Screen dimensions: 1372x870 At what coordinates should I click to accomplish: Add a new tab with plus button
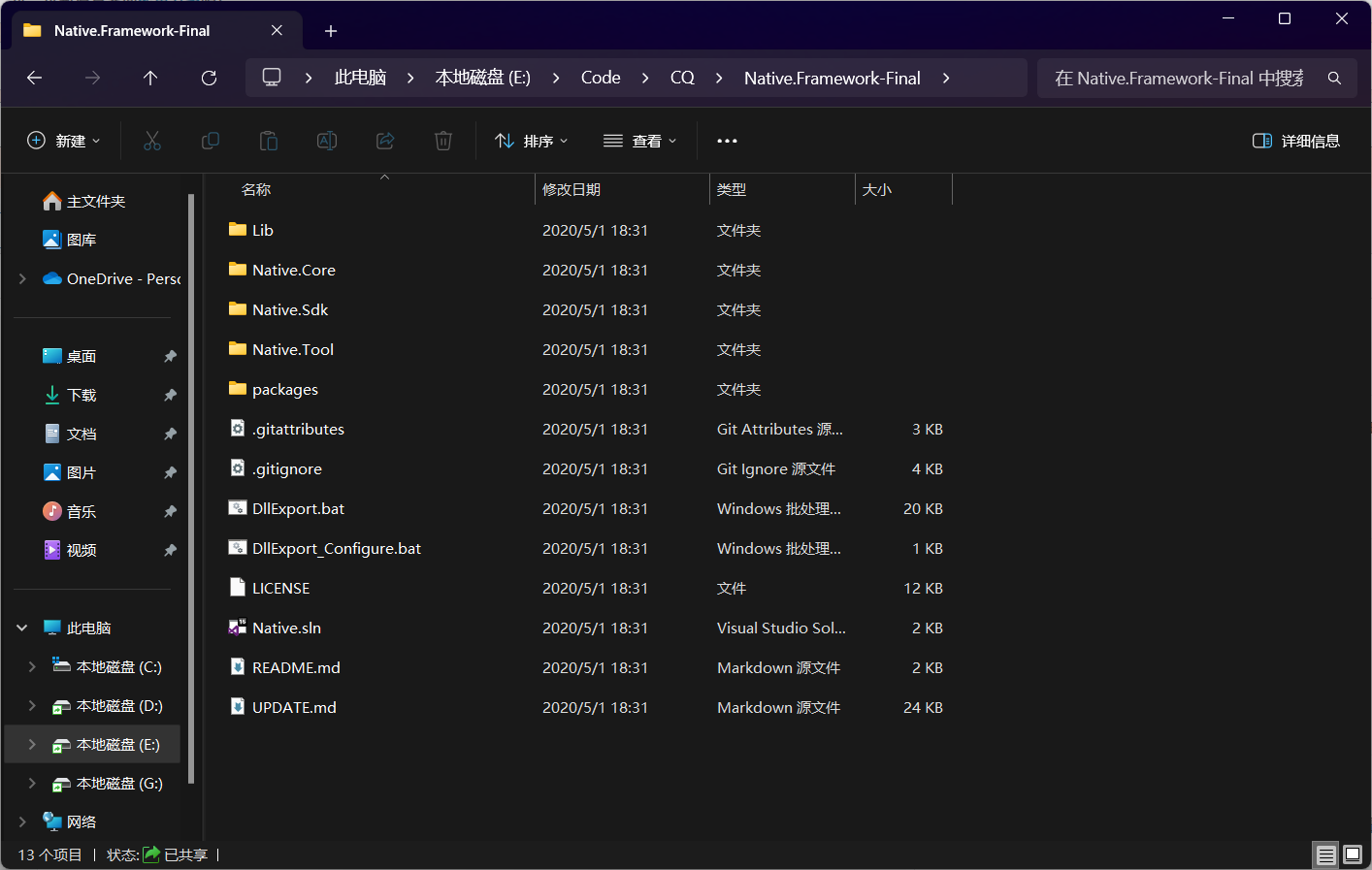(331, 31)
